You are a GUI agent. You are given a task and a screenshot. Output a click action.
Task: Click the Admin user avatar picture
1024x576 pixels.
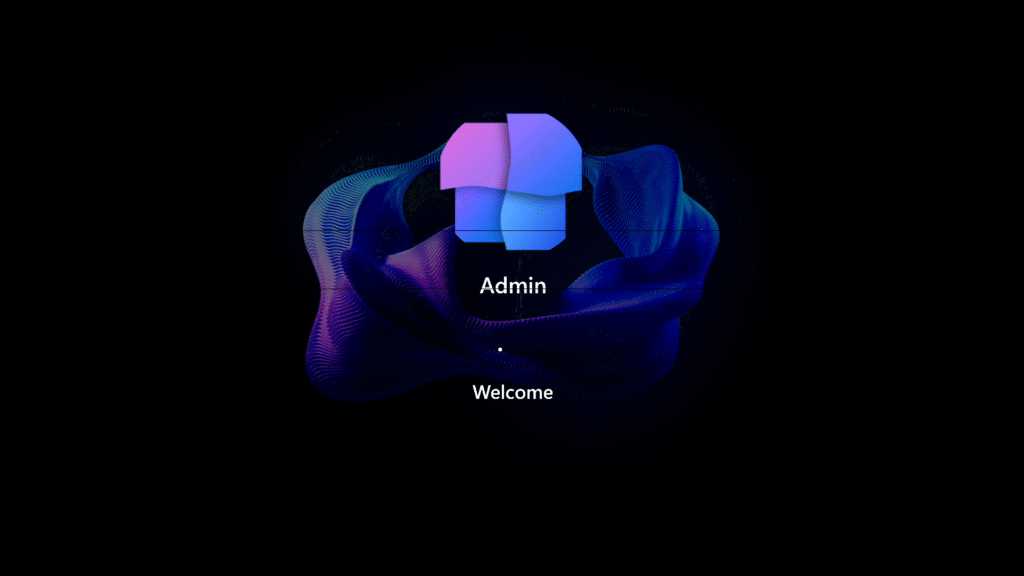[511, 182]
